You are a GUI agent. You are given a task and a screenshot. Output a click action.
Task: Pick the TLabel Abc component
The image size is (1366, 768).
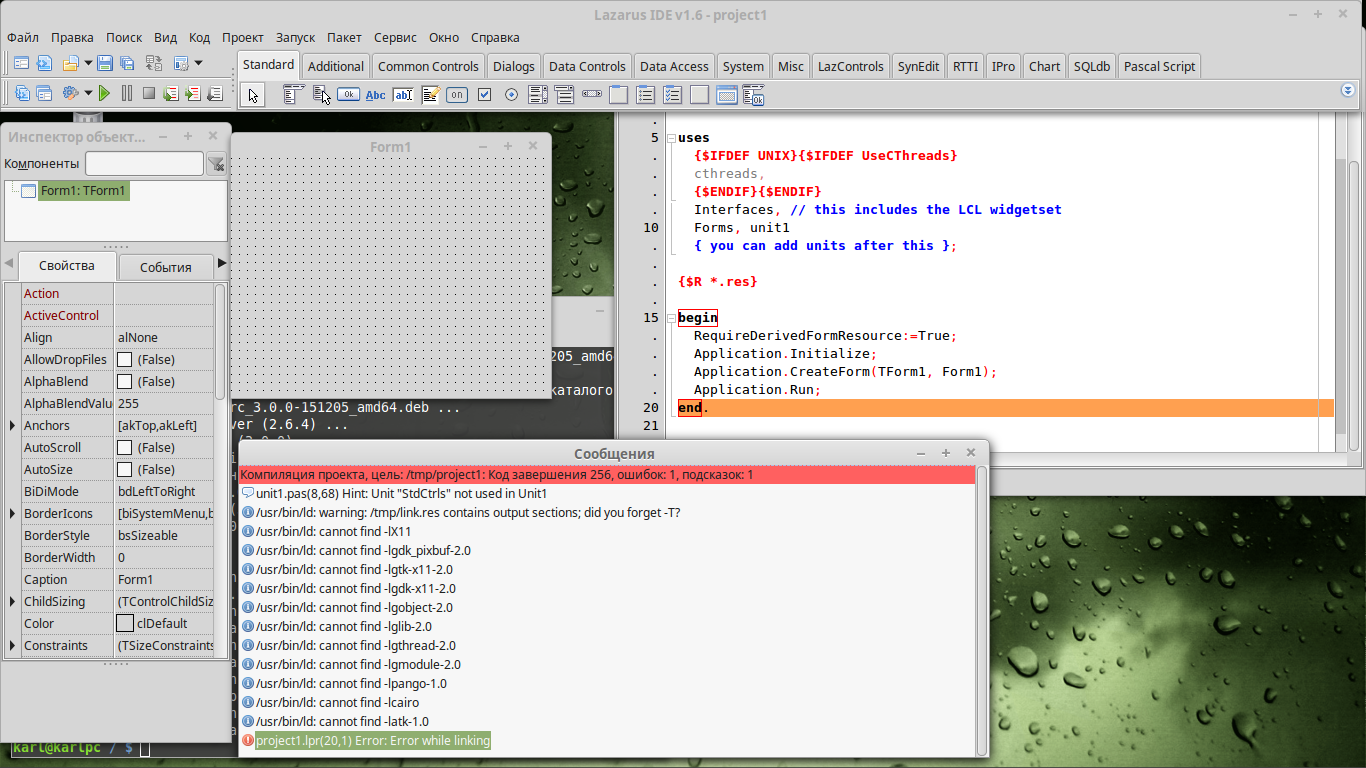375,95
